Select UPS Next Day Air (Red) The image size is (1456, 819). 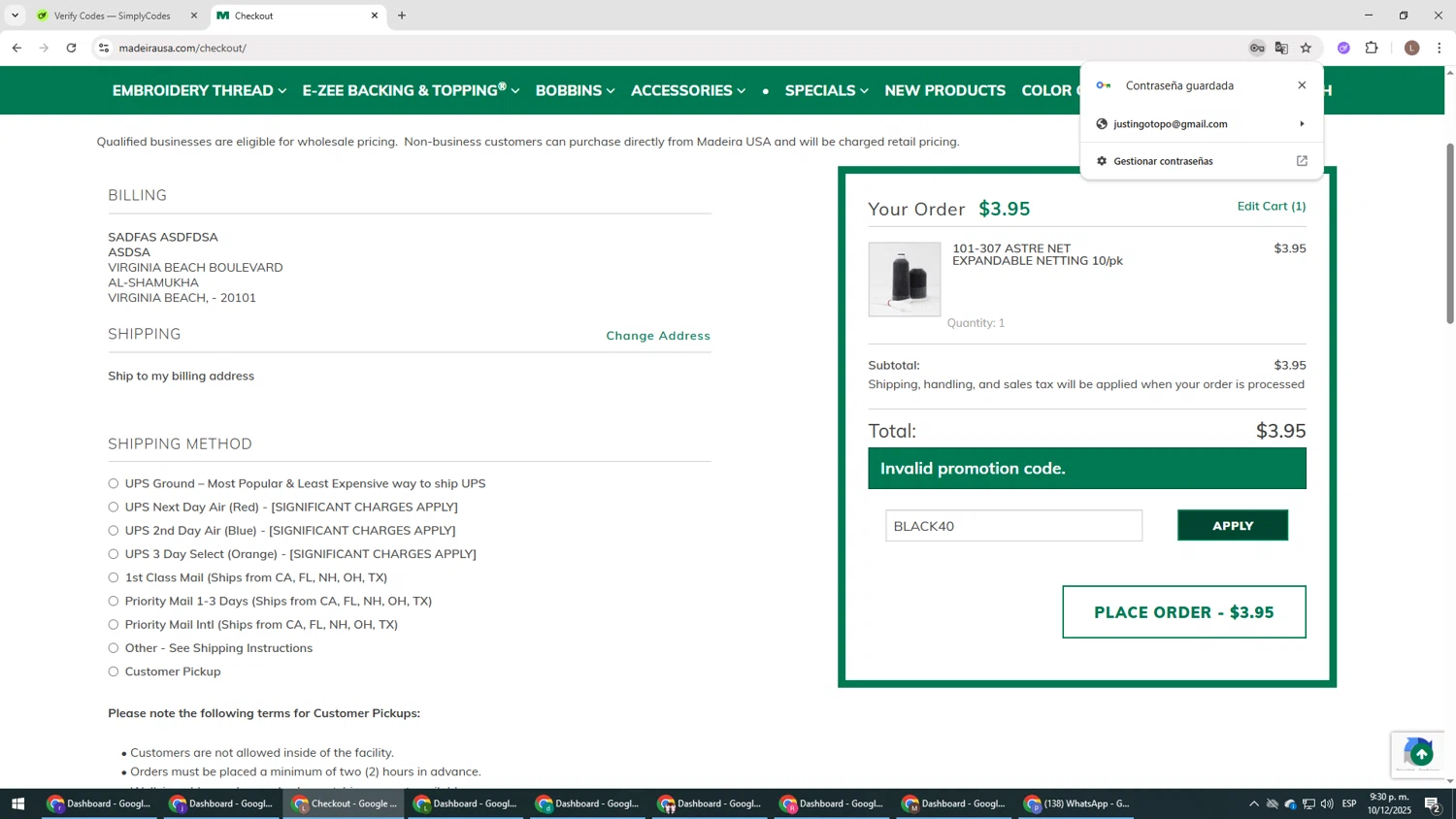click(114, 507)
